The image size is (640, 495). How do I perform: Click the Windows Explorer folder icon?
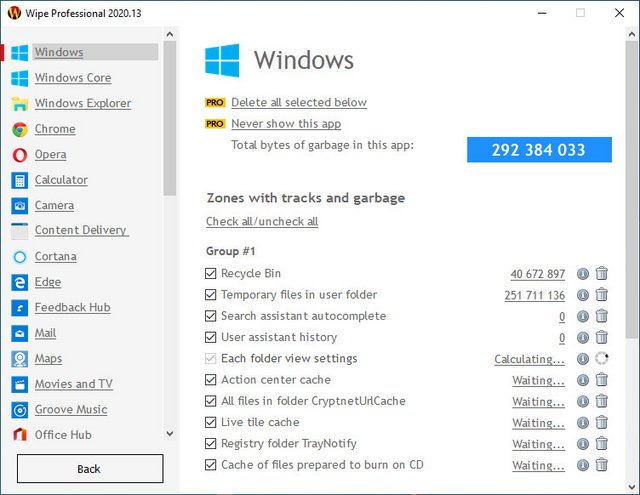pos(20,104)
